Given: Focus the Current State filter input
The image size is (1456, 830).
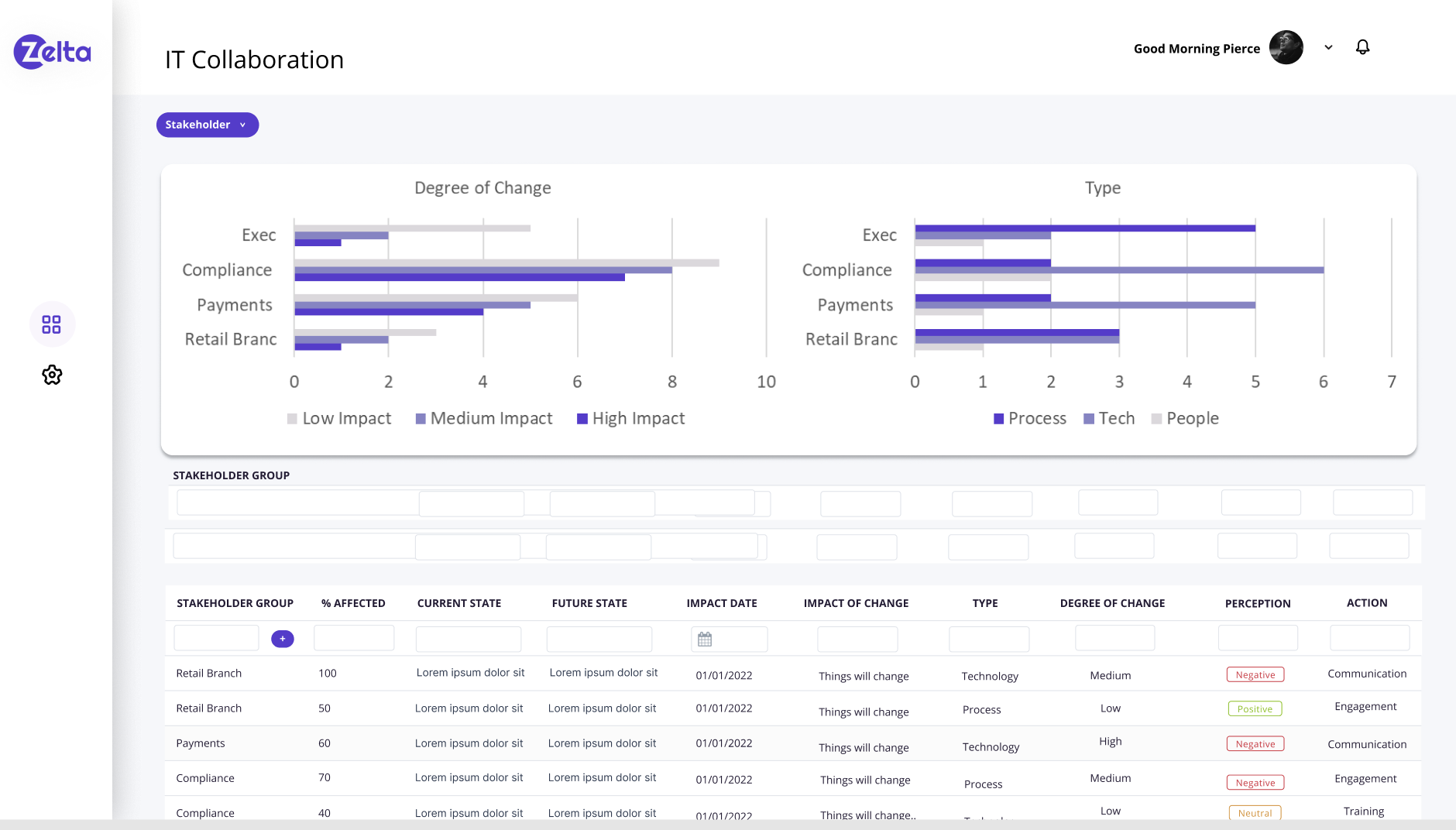Looking at the screenshot, I should click(468, 640).
